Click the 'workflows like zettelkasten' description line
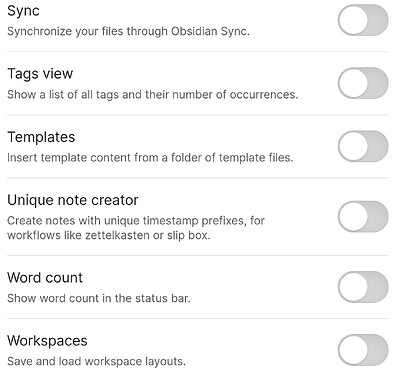Screen dimensions: 401x375 (x=109, y=235)
